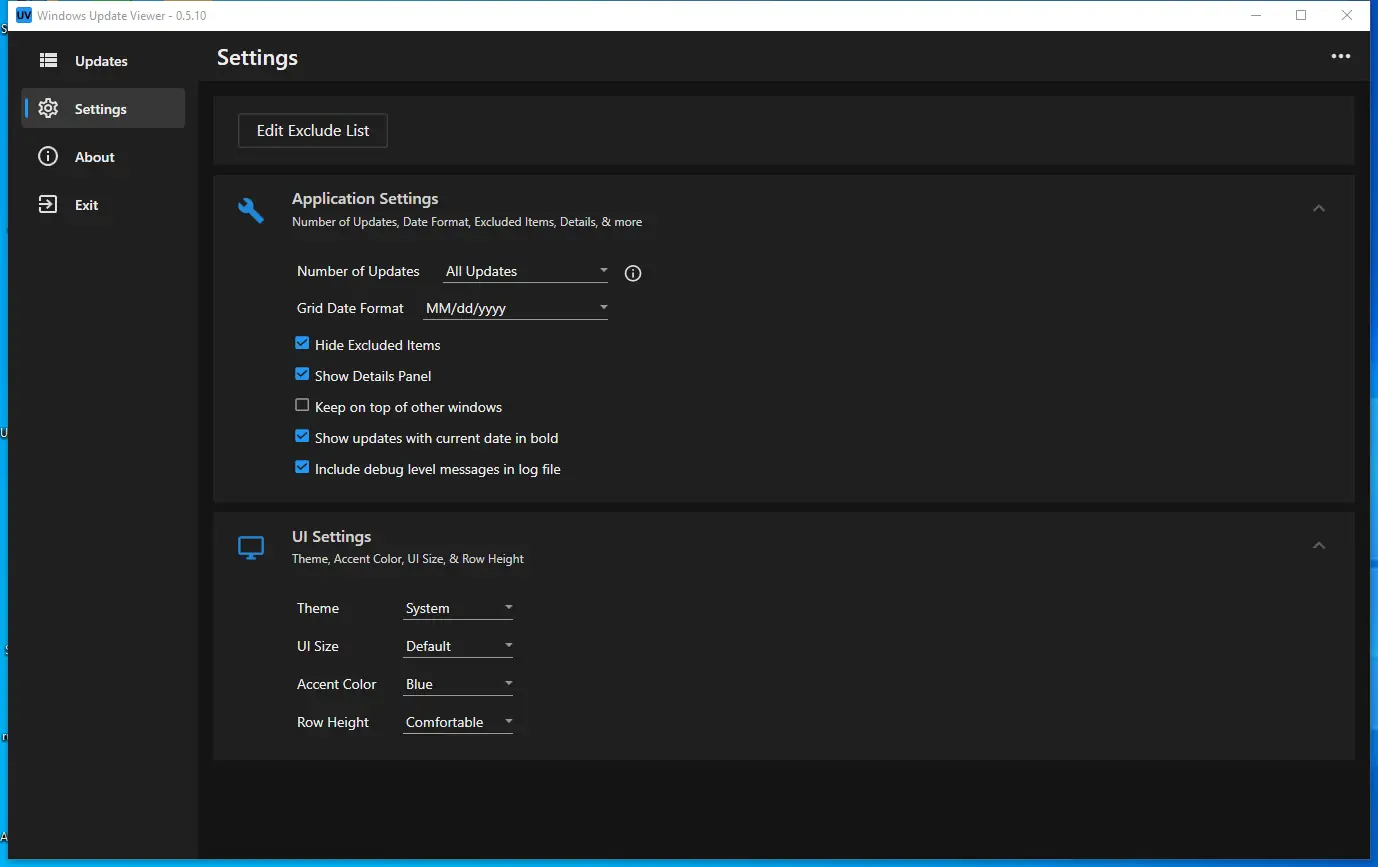Click the Settings gear icon in sidebar
The height and width of the screenshot is (867, 1378).
48,109
